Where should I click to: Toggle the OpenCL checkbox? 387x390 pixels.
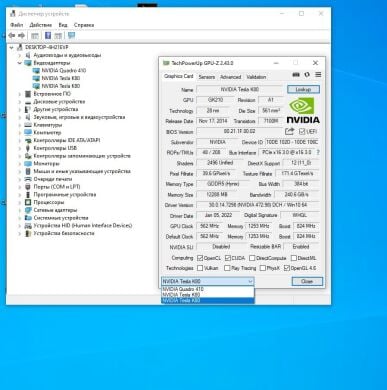pos(200,258)
